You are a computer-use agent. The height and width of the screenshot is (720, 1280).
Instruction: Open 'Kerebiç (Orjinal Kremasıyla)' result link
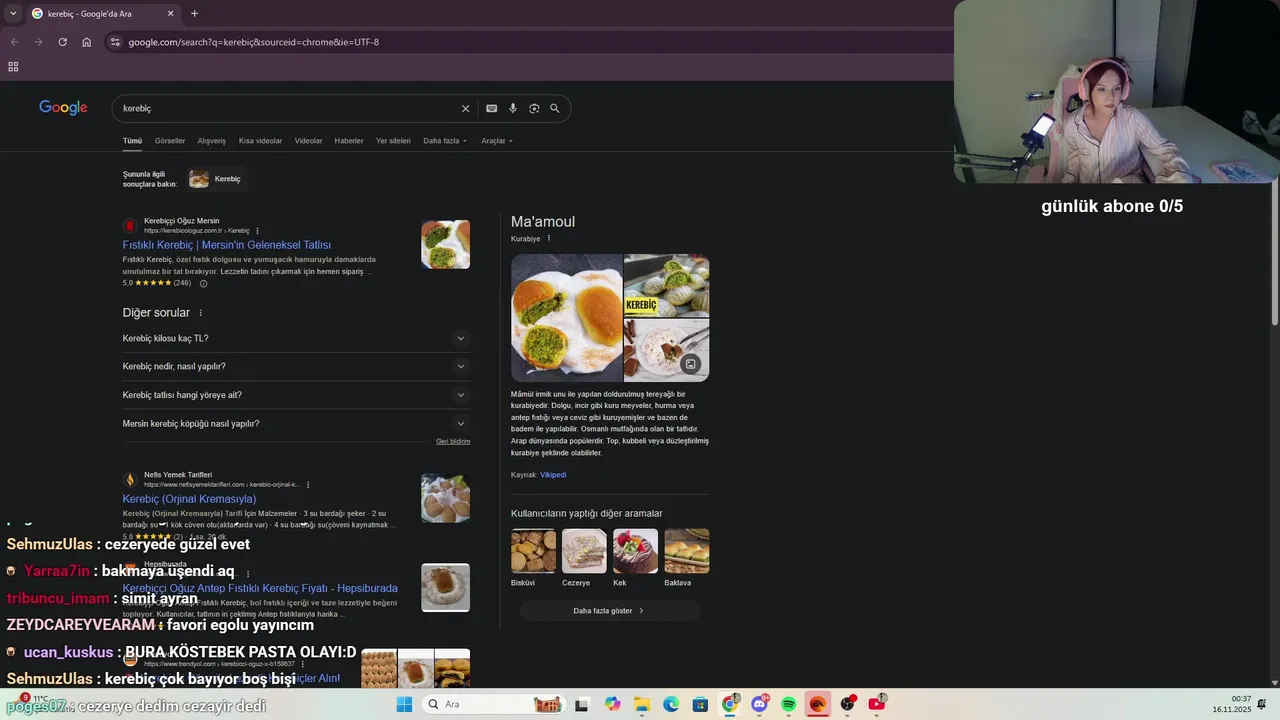click(x=189, y=499)
